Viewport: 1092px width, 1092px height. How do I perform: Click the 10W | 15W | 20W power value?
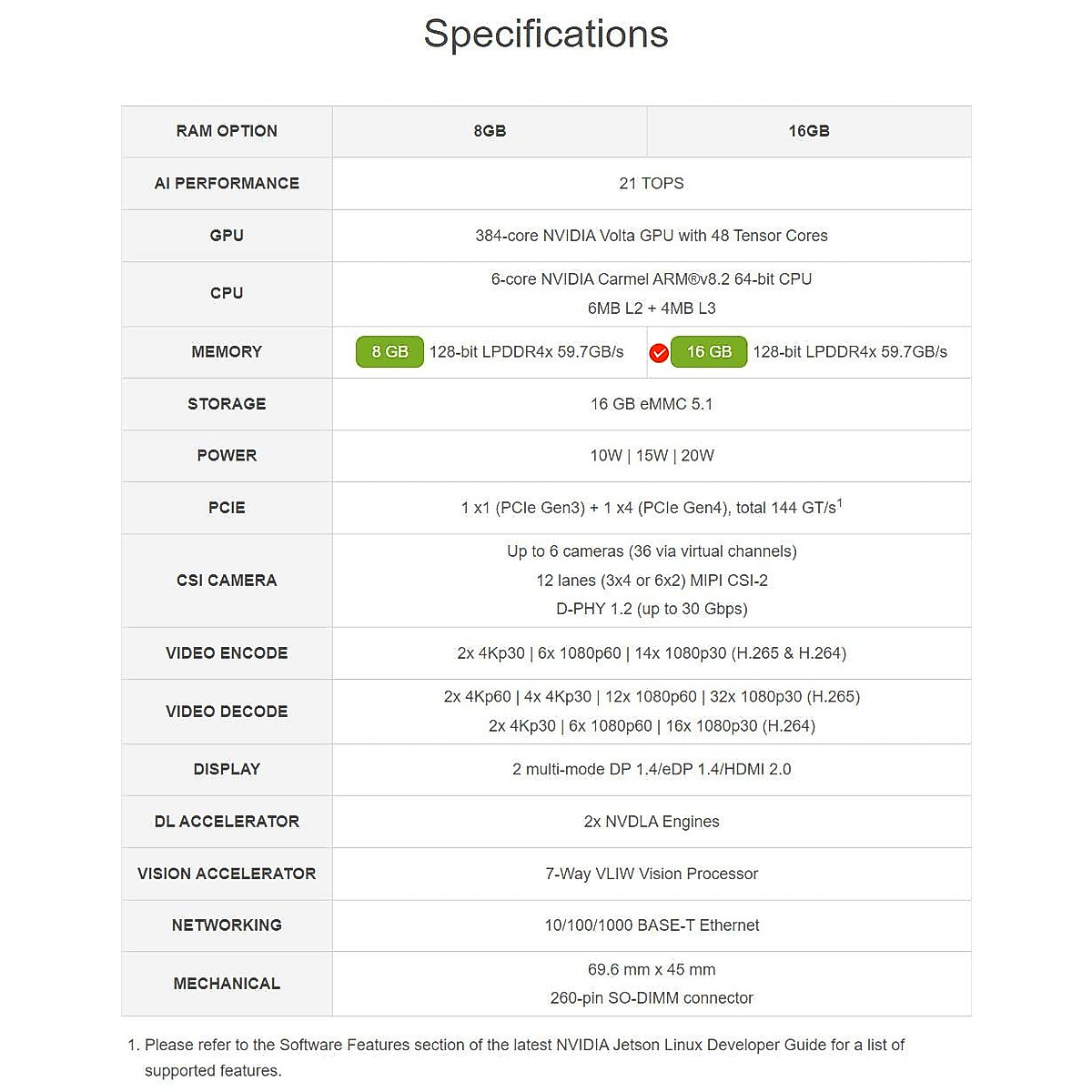[x=652, y=456]
